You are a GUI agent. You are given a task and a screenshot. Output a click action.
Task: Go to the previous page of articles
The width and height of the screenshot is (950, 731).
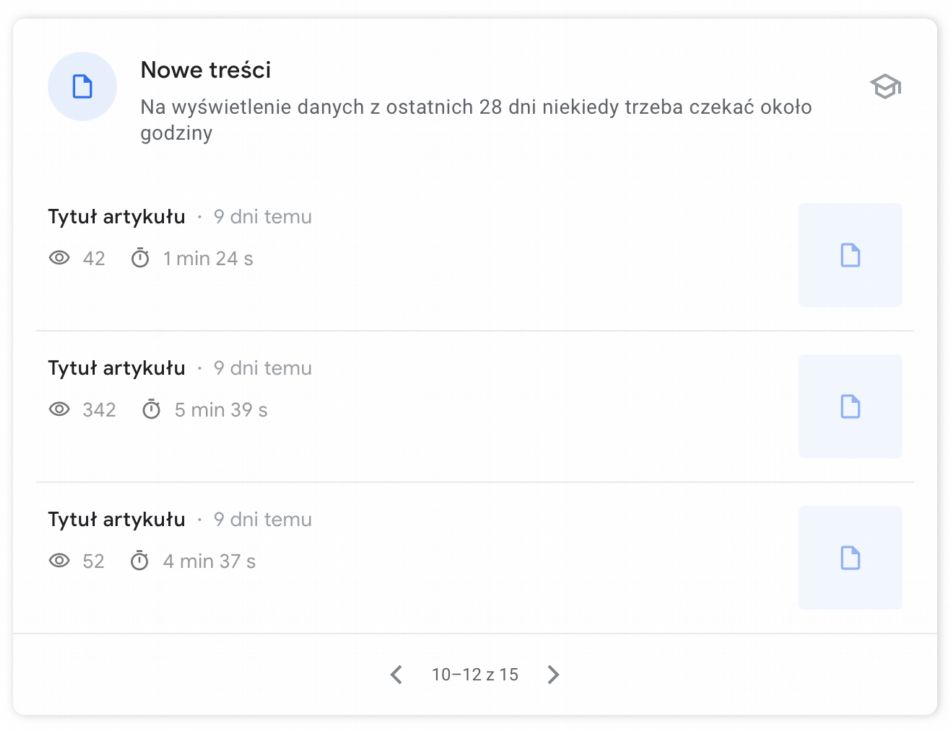click(396, 675)
